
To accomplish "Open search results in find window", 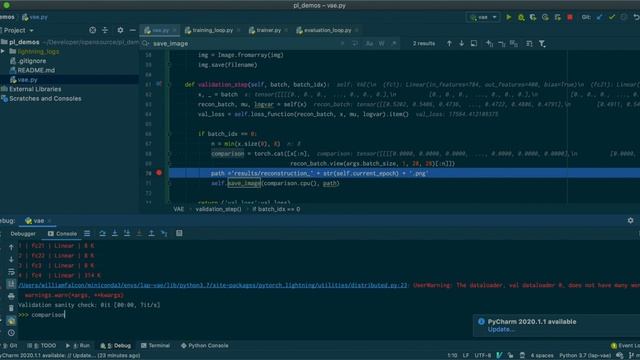I will click(x=473, y=43).
